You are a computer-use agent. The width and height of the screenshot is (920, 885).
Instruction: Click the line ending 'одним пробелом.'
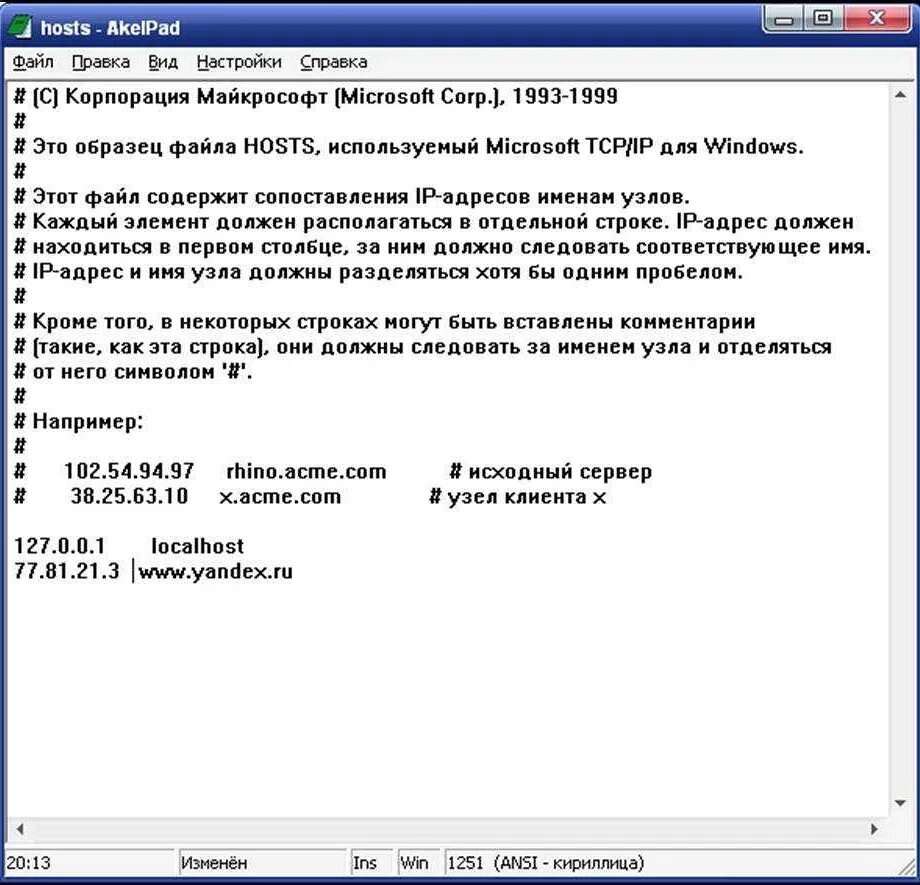pos(378,272)
